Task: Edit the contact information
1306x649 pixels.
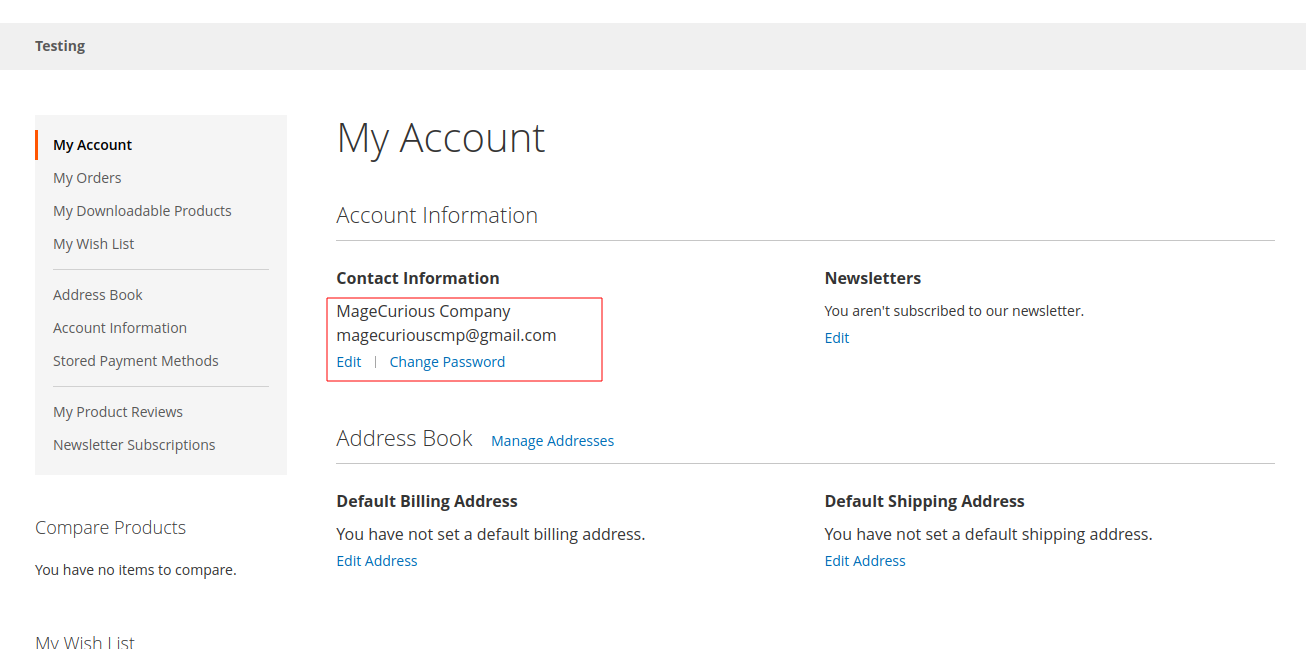Action: click(x=348, y=361)
